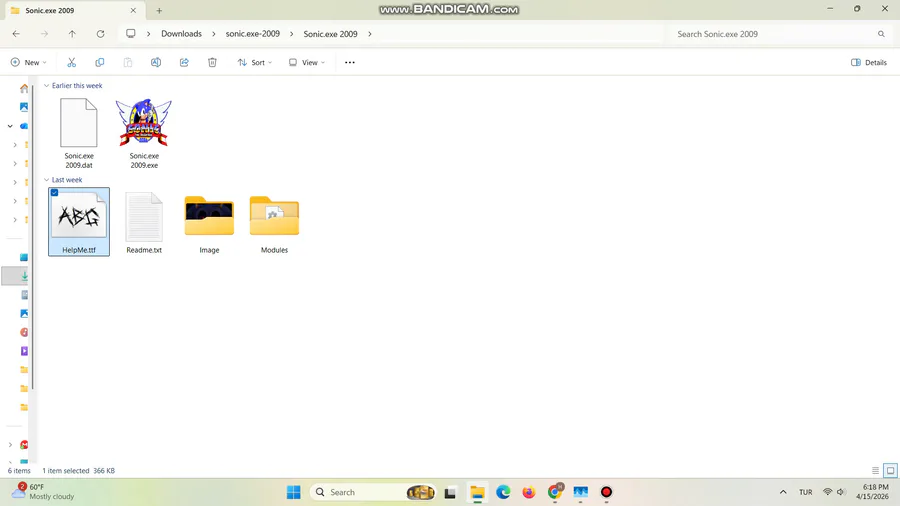Open network Wi-Fi tray icon

[828, 492]
